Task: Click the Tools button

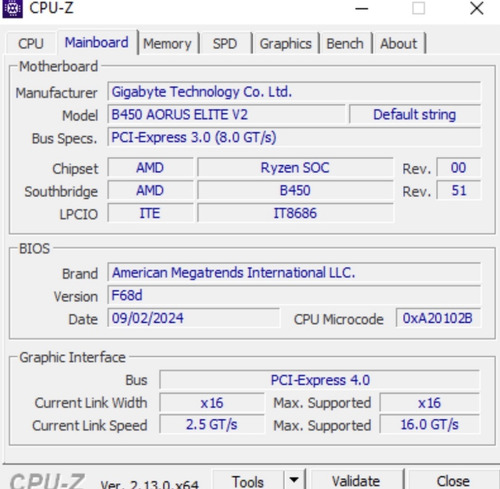Action: point(248,481)
